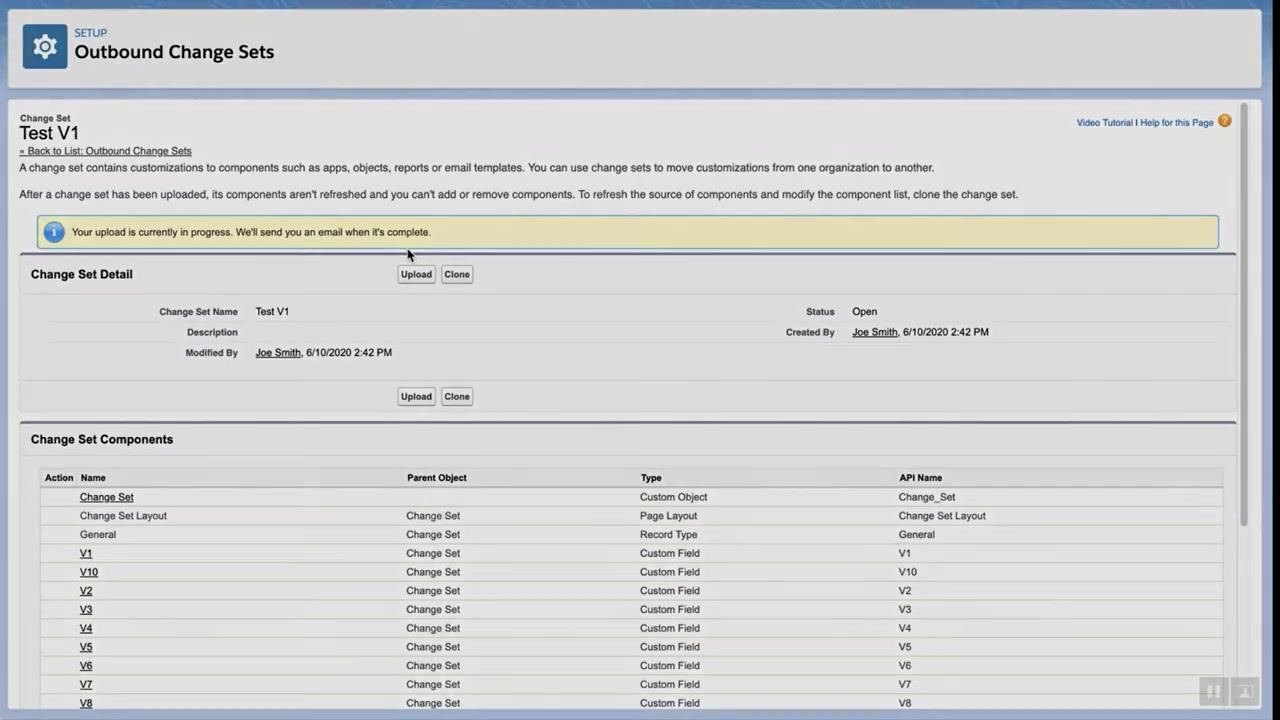Open the Video Tutorial link
Image resolution: width=1280 pixels, height=720 pixels.
pos(1105,123)
